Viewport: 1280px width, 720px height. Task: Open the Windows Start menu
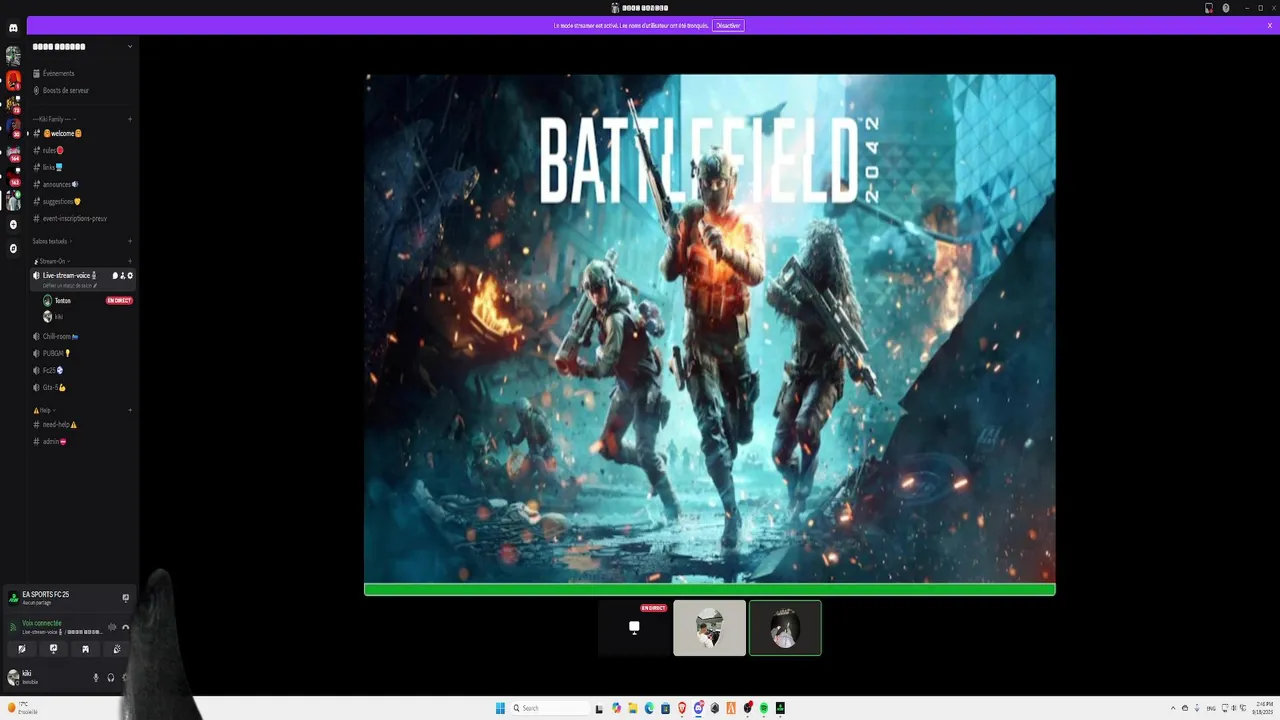(x=500, y=708)
